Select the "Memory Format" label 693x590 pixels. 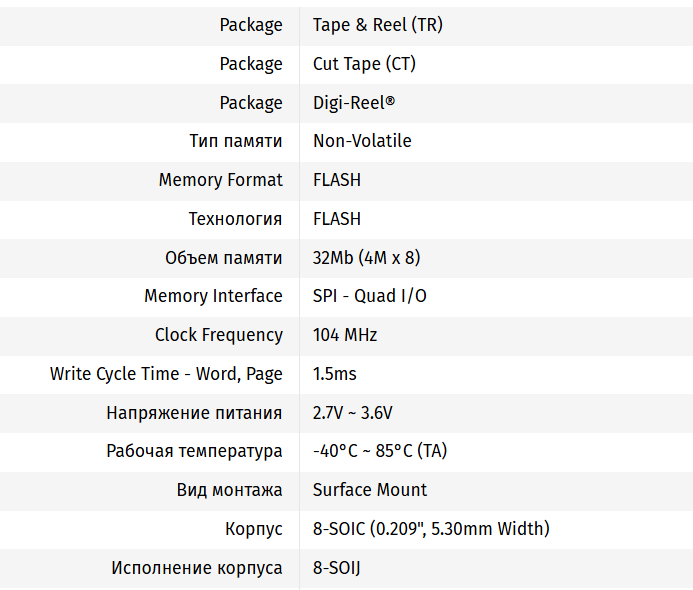220,180
